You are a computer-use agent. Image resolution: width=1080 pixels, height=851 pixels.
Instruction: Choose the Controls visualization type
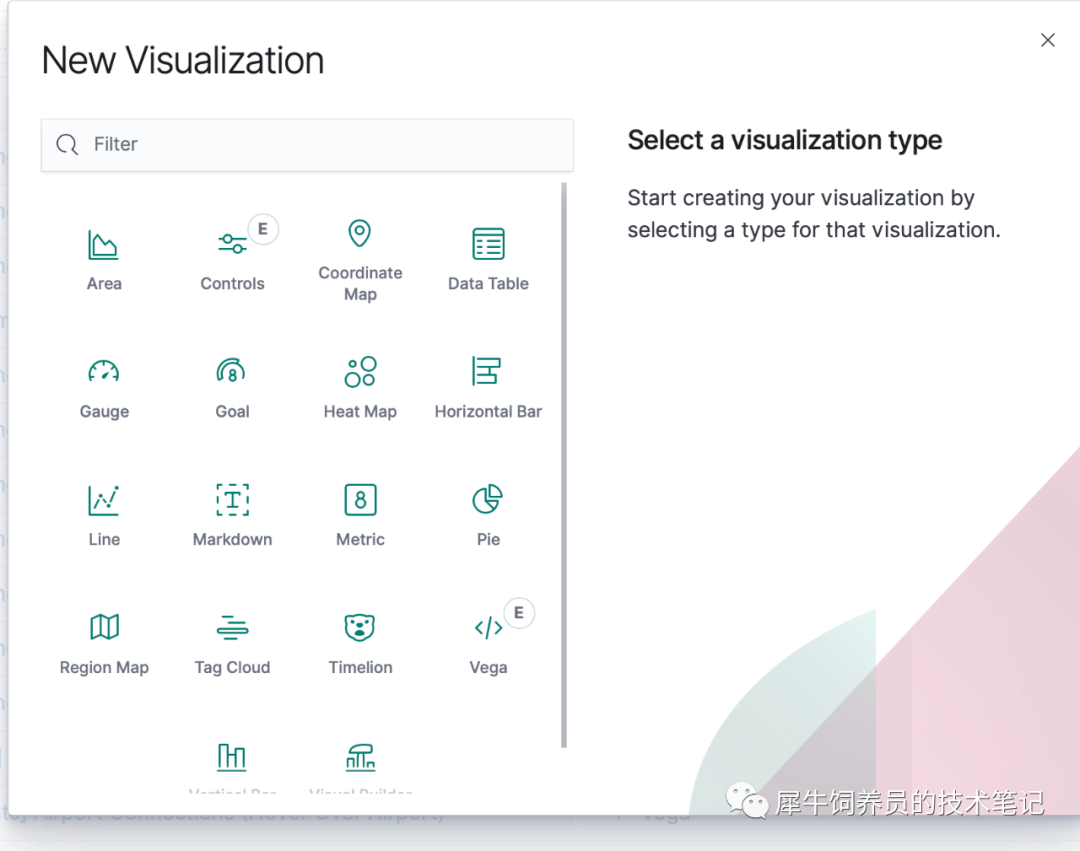pyautogui.click(x=232, y=260)
